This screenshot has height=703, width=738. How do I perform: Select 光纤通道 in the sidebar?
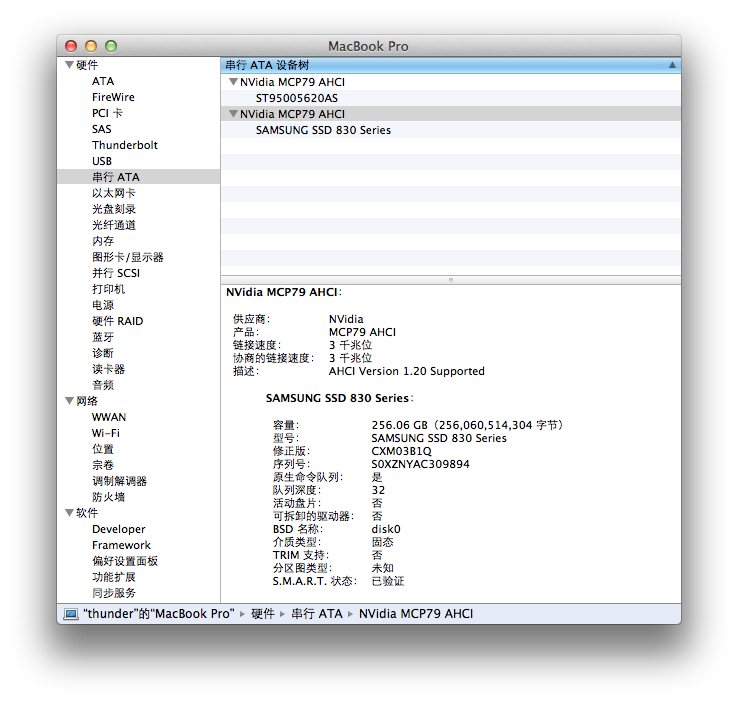click(x=114, y=225)
